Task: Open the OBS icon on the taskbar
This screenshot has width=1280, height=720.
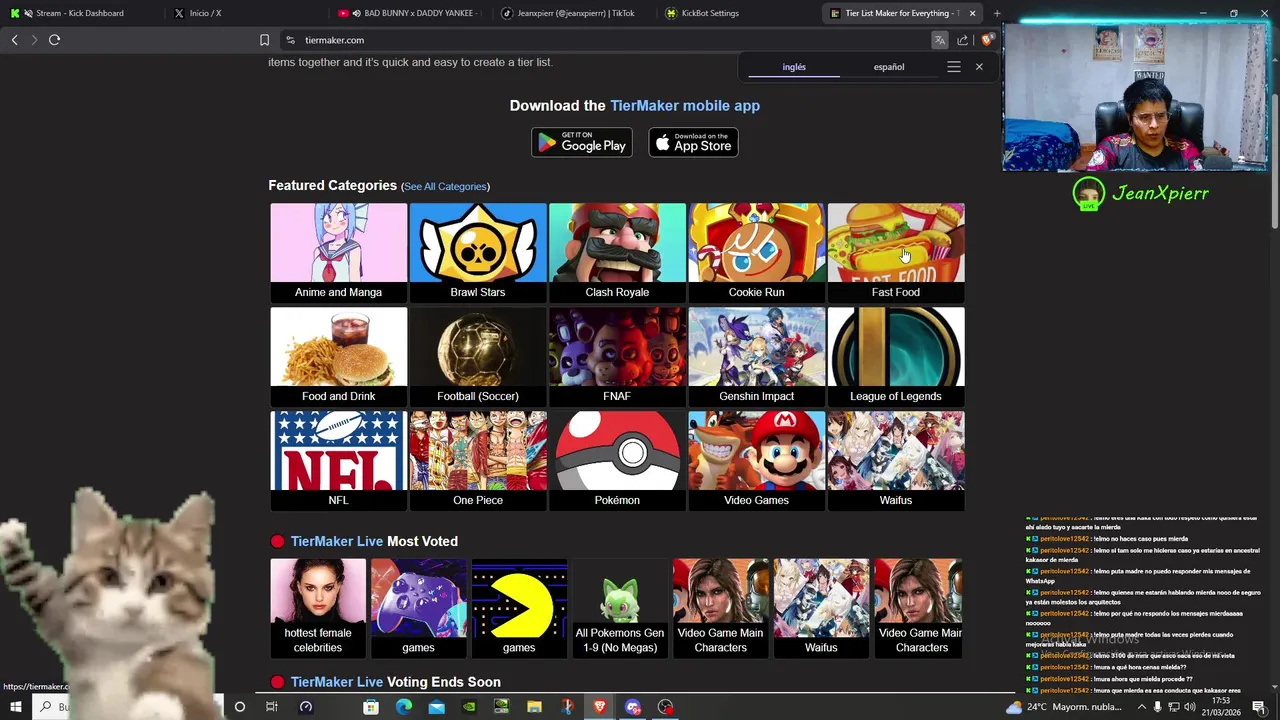Action: click(666, 707)
